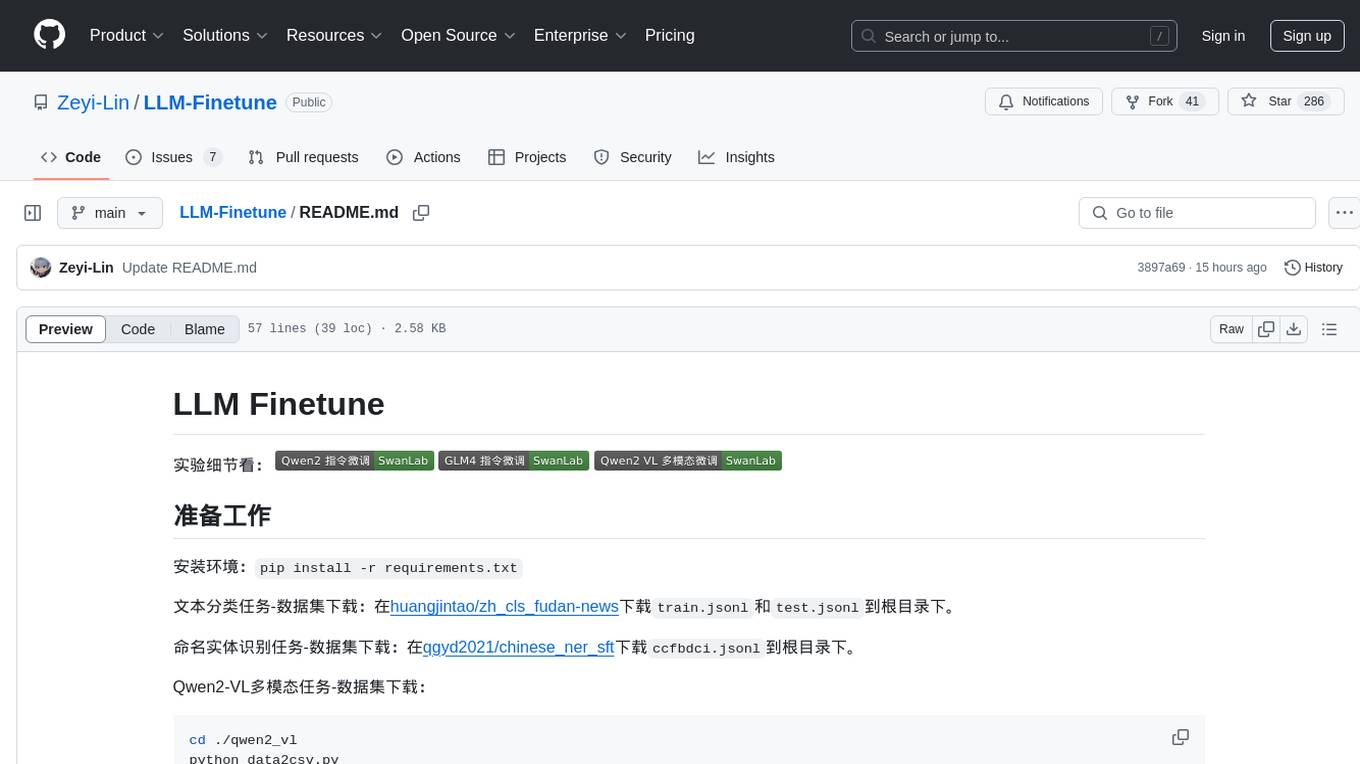Open the Zeyi-Lin owner profile link
Viewport: 1360px width, 764px height.
pos(93,102)
